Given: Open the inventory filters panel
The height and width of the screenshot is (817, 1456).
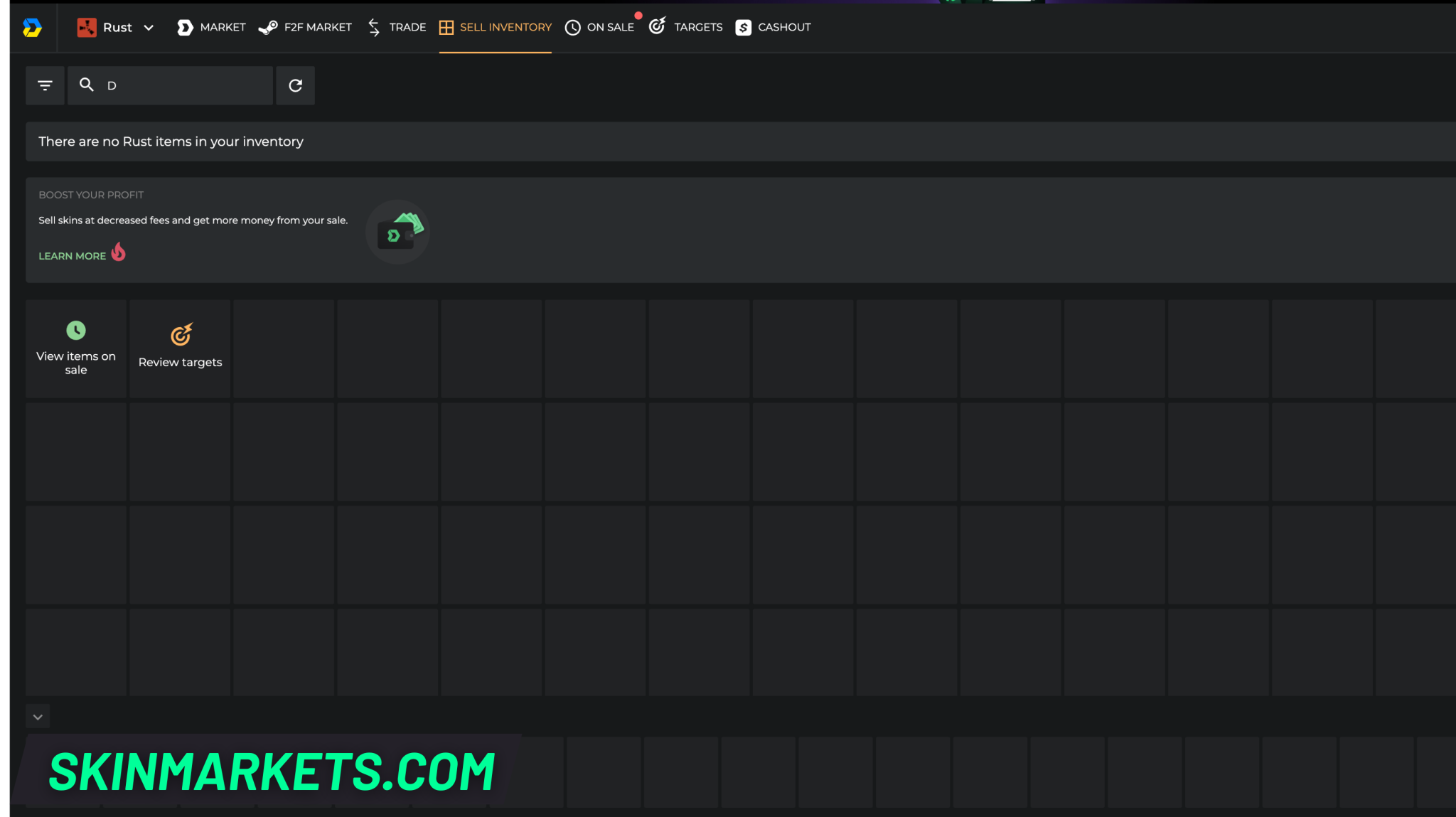Looking at the screenshot, I should (45, 85).
